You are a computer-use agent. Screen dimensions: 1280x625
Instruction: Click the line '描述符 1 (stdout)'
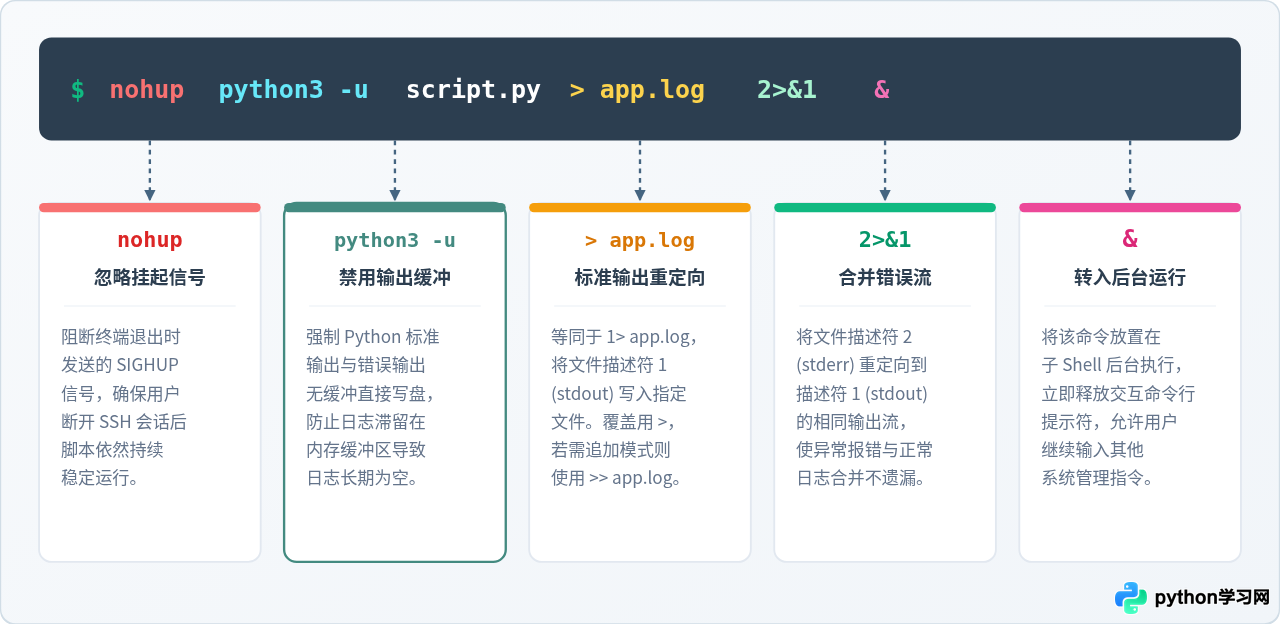pos(862,393)
